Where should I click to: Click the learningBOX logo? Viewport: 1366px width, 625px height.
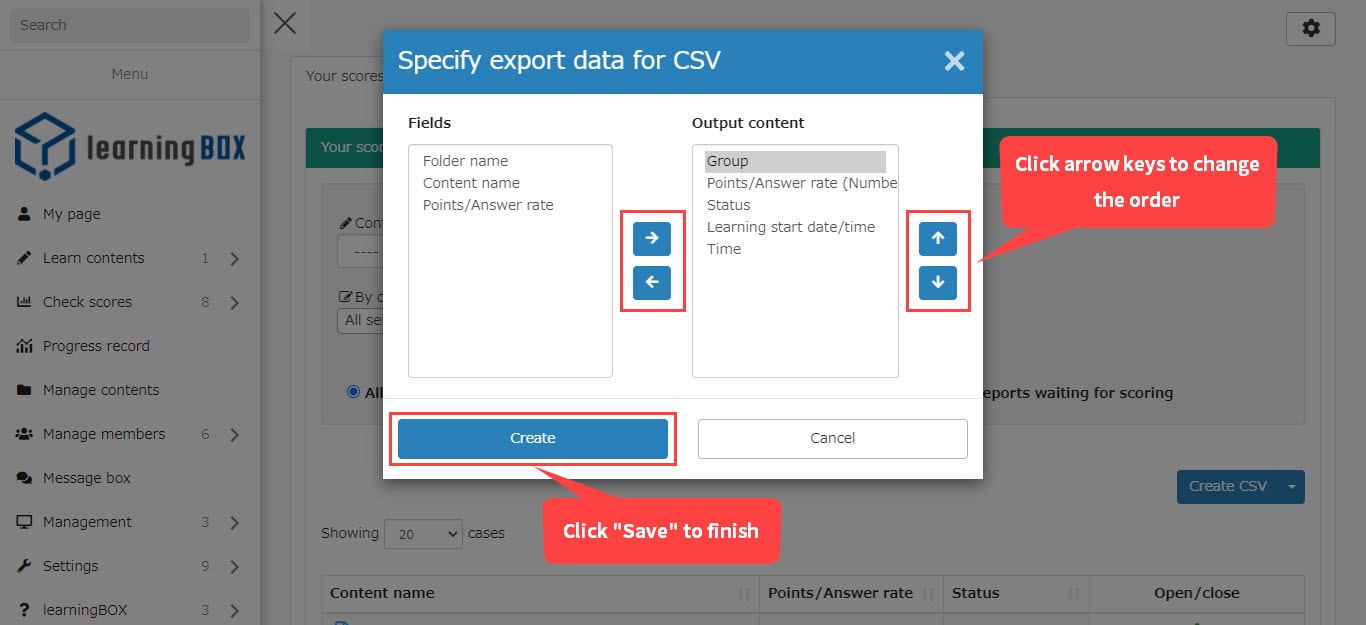tap(130, 147)
